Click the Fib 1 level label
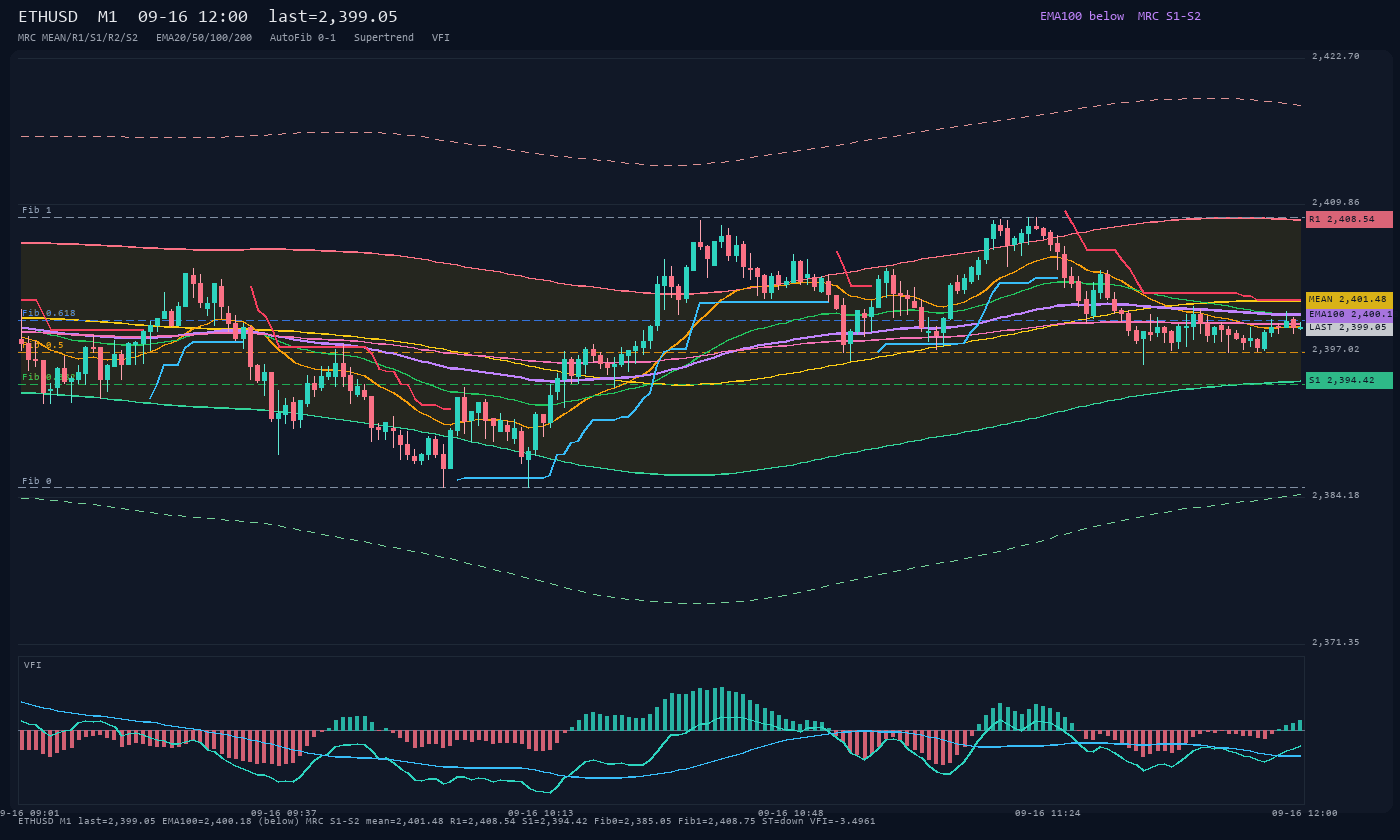The image size is (1400, 840). tap(37, 210)
